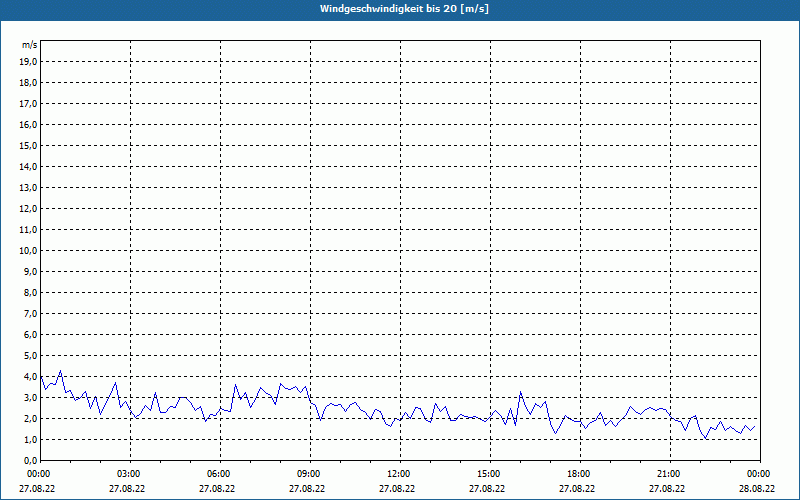The image size is (800, 500).
Task: Click the '19,0' y-axis label
Action: point(28,62)
